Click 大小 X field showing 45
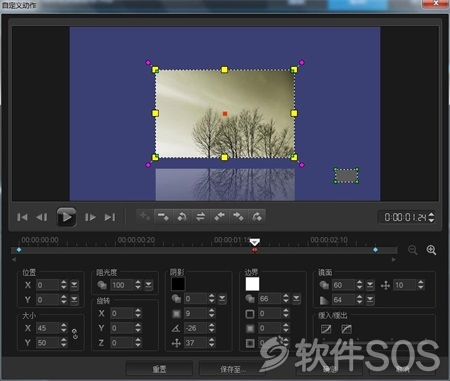This screenshot has width=450, height=381. point(48,328)
